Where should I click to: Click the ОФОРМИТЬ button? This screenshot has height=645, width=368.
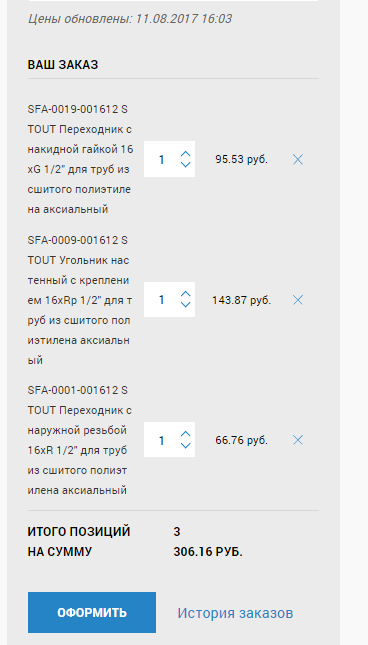tap(92, 613)
